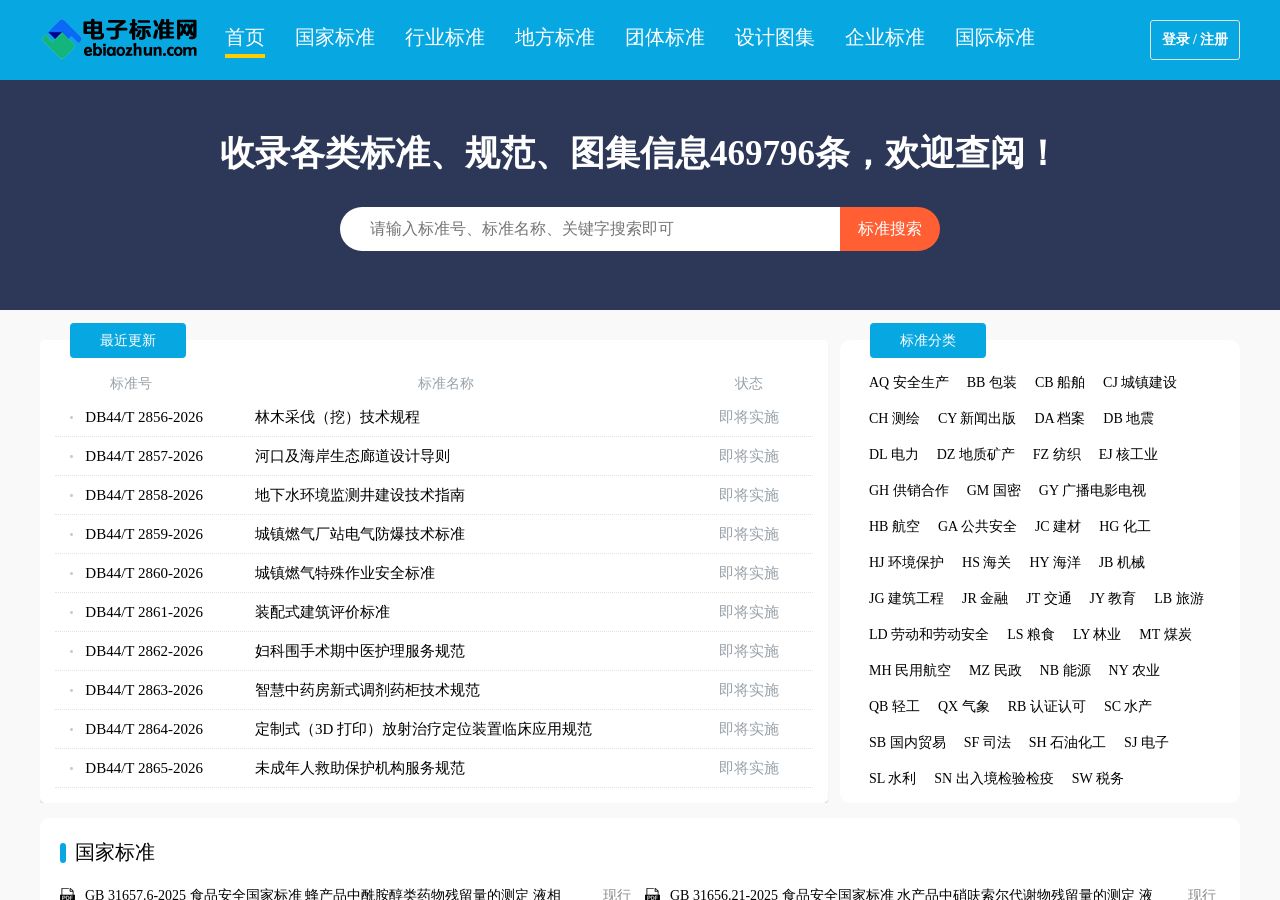Open 国际标准 in the navigation bar

[995, 38]
